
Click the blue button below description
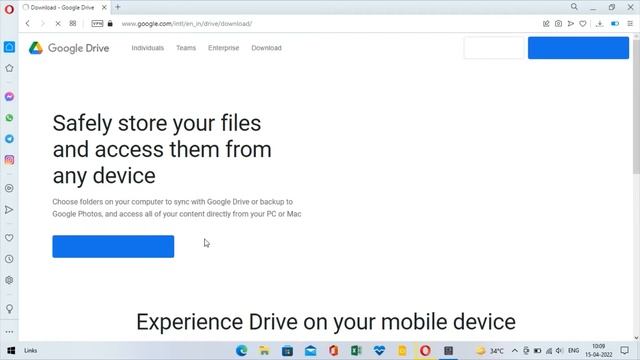coord(113,246)
